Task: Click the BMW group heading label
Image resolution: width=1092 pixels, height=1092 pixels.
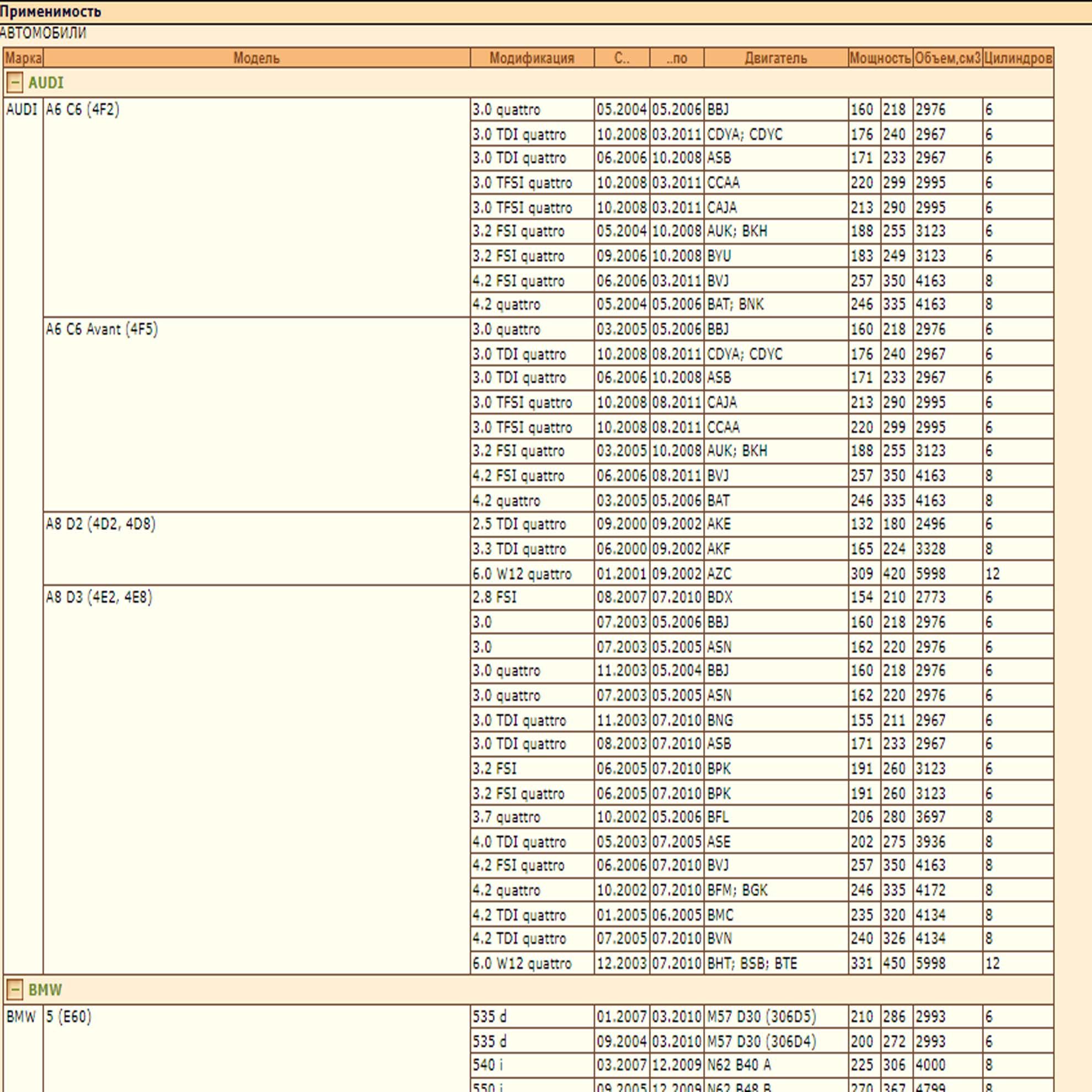Action: pos(45,990)
